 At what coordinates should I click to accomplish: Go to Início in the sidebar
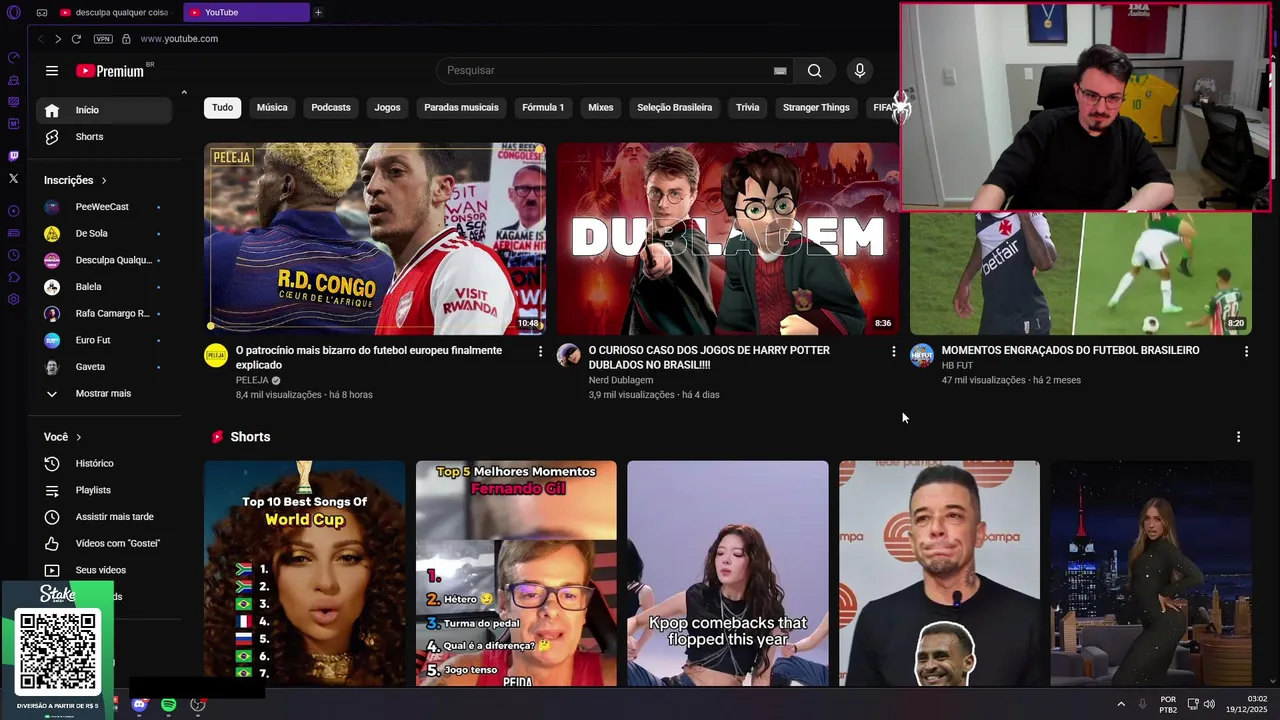(104, 110)
